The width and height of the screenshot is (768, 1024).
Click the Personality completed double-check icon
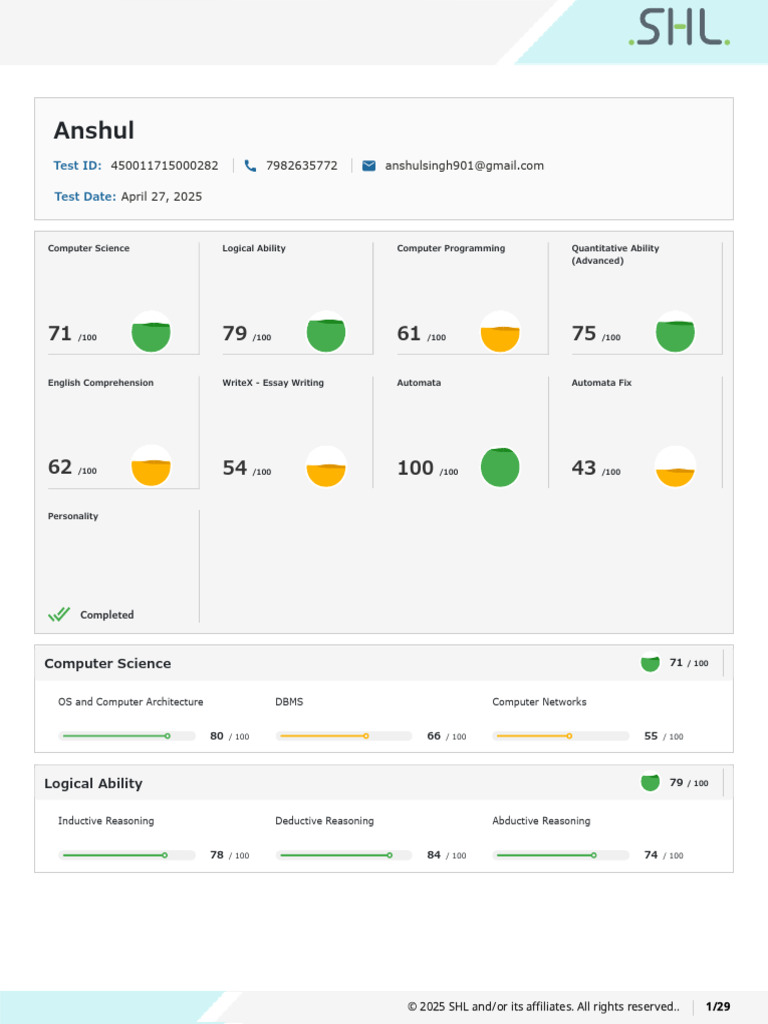59,615
